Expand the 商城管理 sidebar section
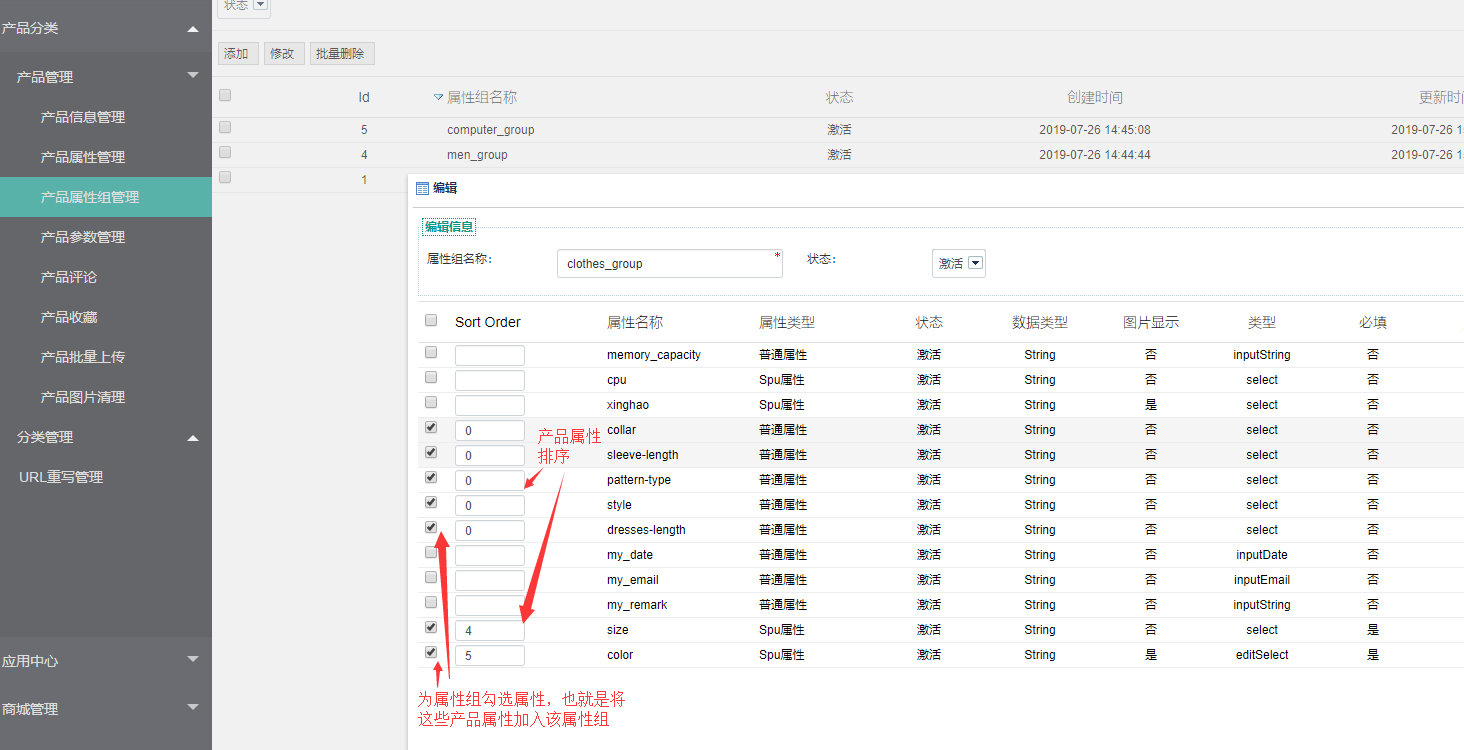The width and height of the screenshot is (1464, 750). 193,708
